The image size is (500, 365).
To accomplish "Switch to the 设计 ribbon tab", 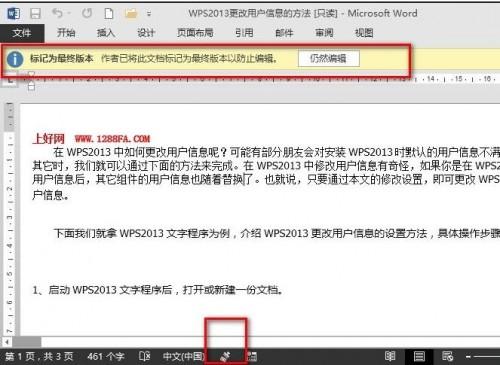I will point(146,33).
